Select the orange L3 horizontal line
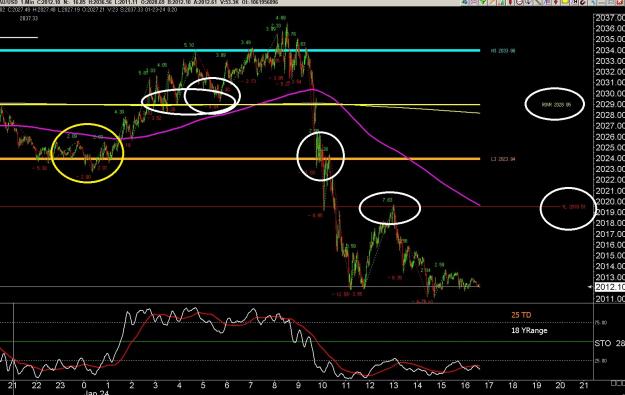 239,159
